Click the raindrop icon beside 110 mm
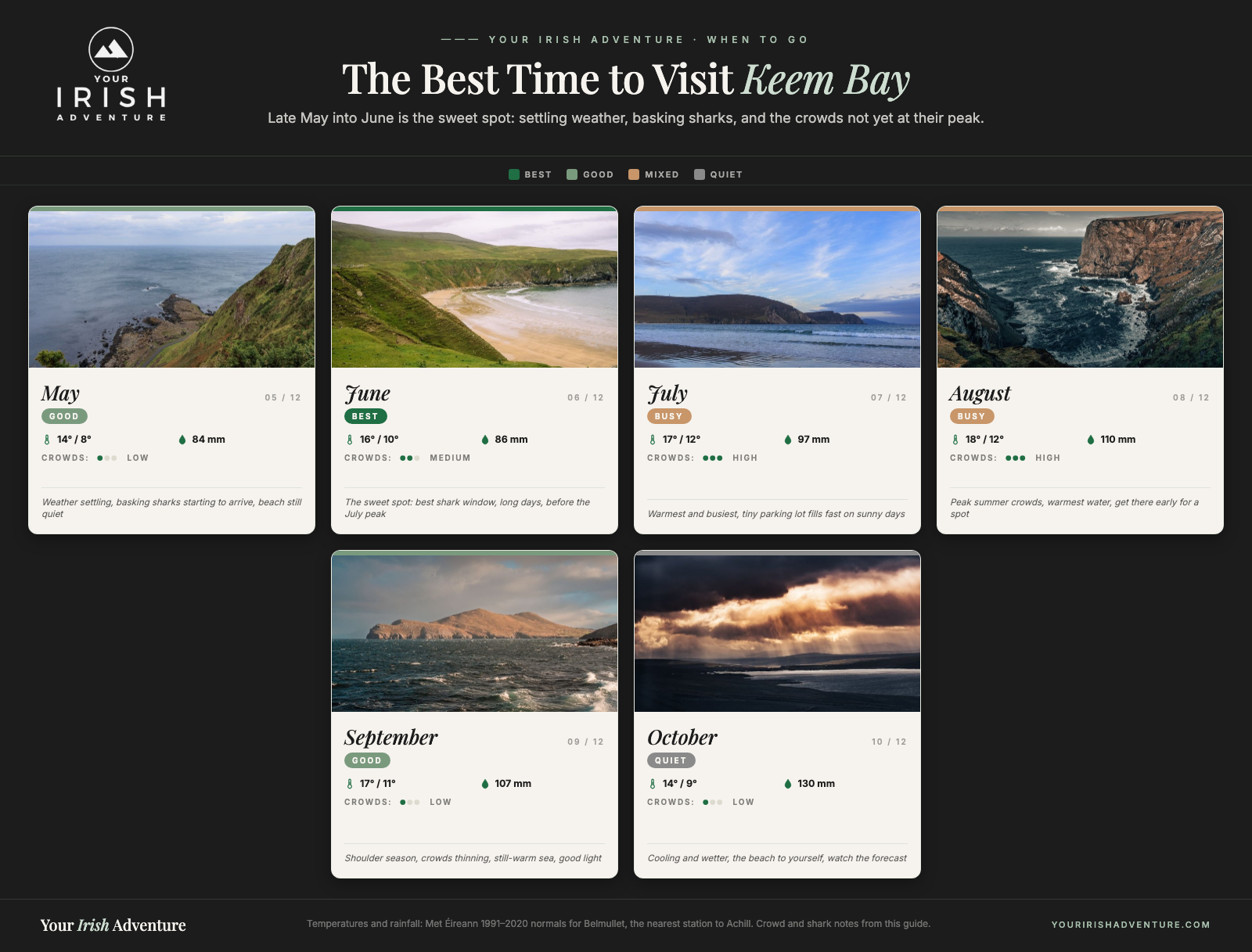 [x=1091, y=440]
